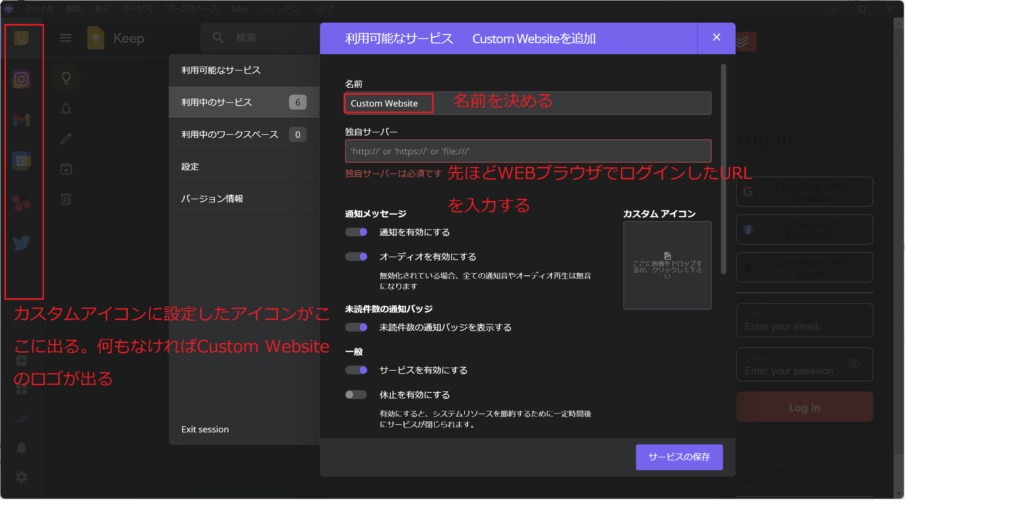Click the '独自サーバー' URL input field
This screenshot has height=521, width=1024.
pyautogui.click(x=528, y=151)
